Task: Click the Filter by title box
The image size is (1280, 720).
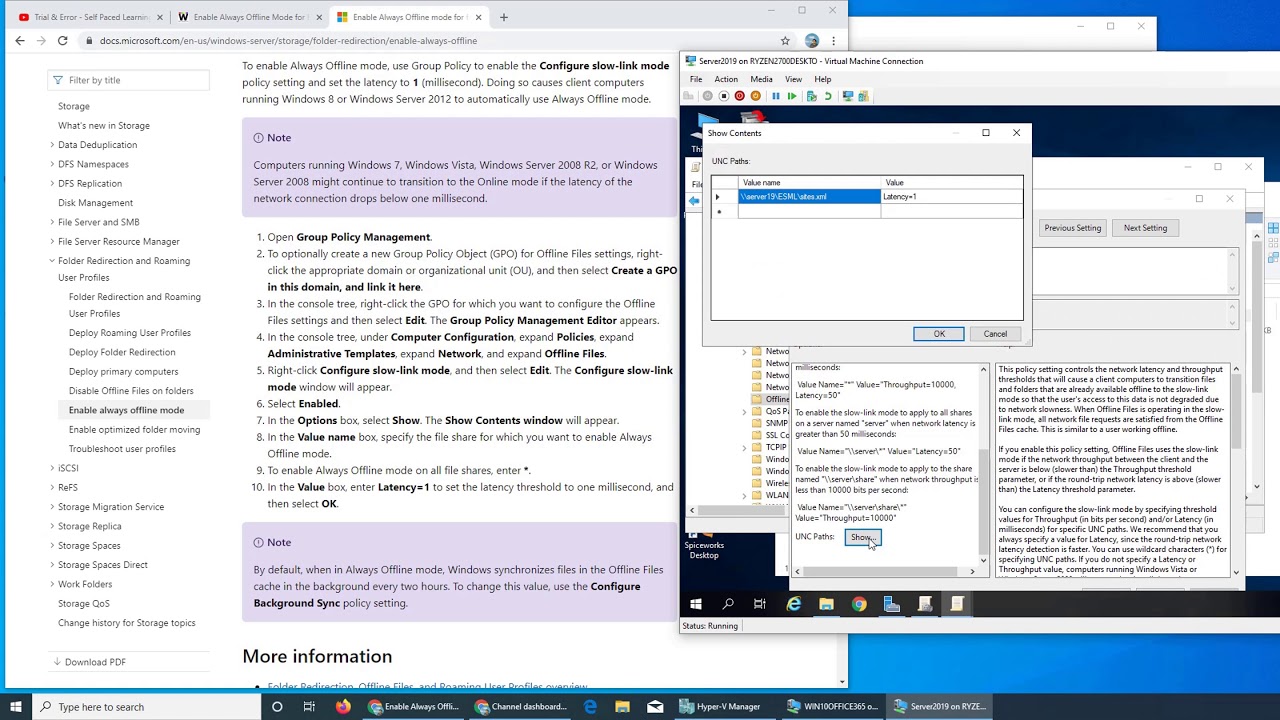Action: click(x=128, y=80)
